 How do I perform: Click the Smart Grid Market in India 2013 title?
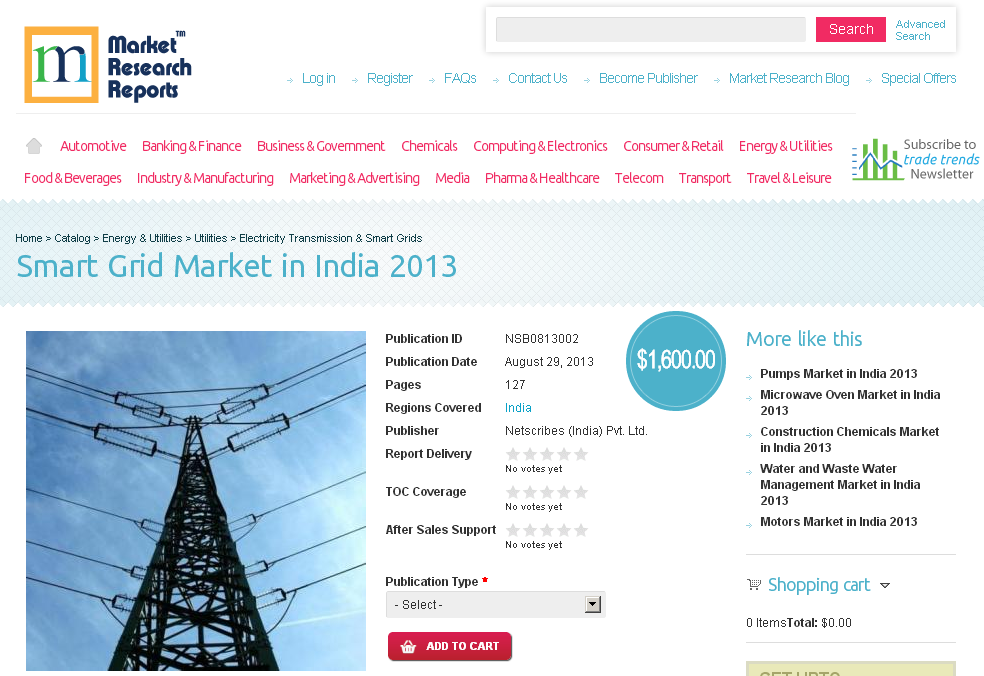(x=237, y=266)
